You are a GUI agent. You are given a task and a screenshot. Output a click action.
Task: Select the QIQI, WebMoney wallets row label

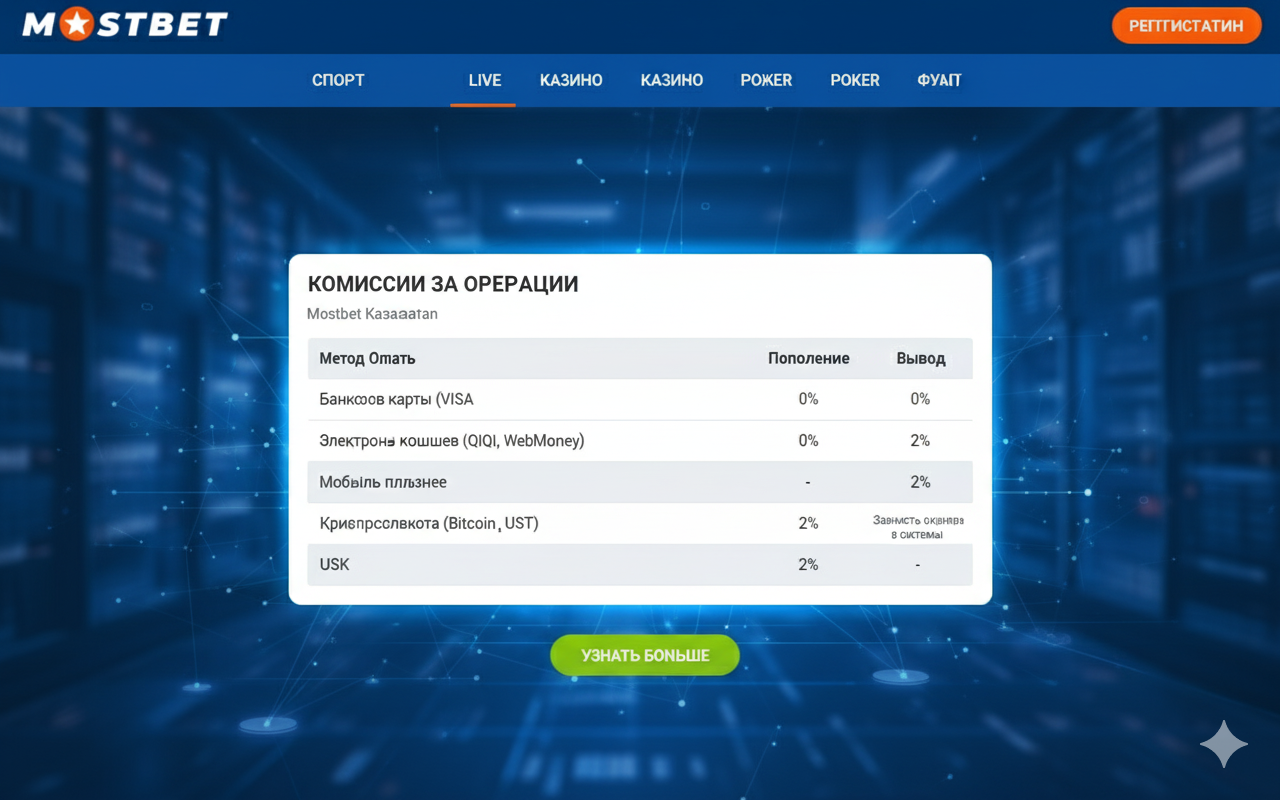(x=452, y=440)
